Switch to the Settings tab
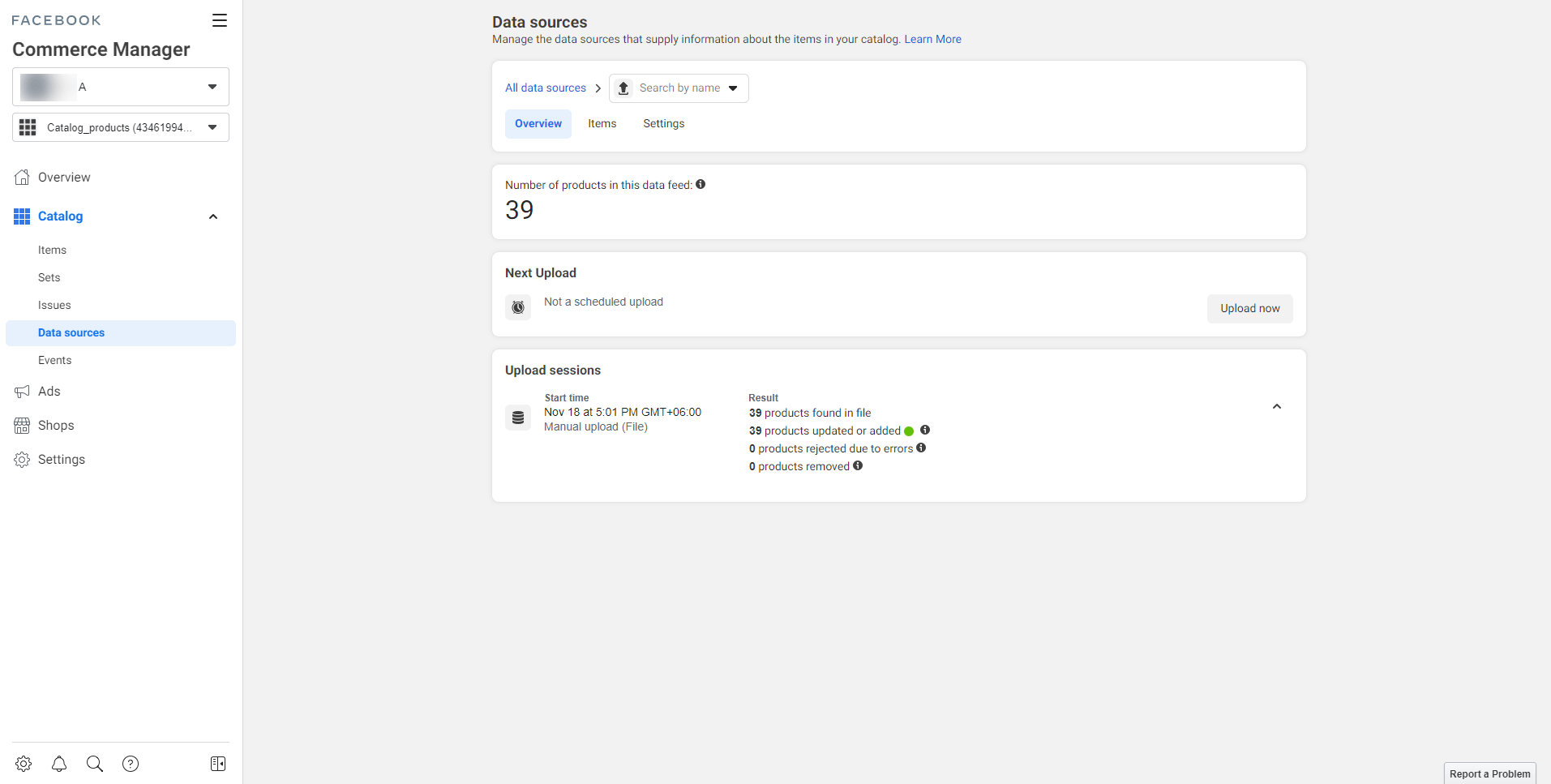The height and width of the screenshot is (784, 1551). 664,124
